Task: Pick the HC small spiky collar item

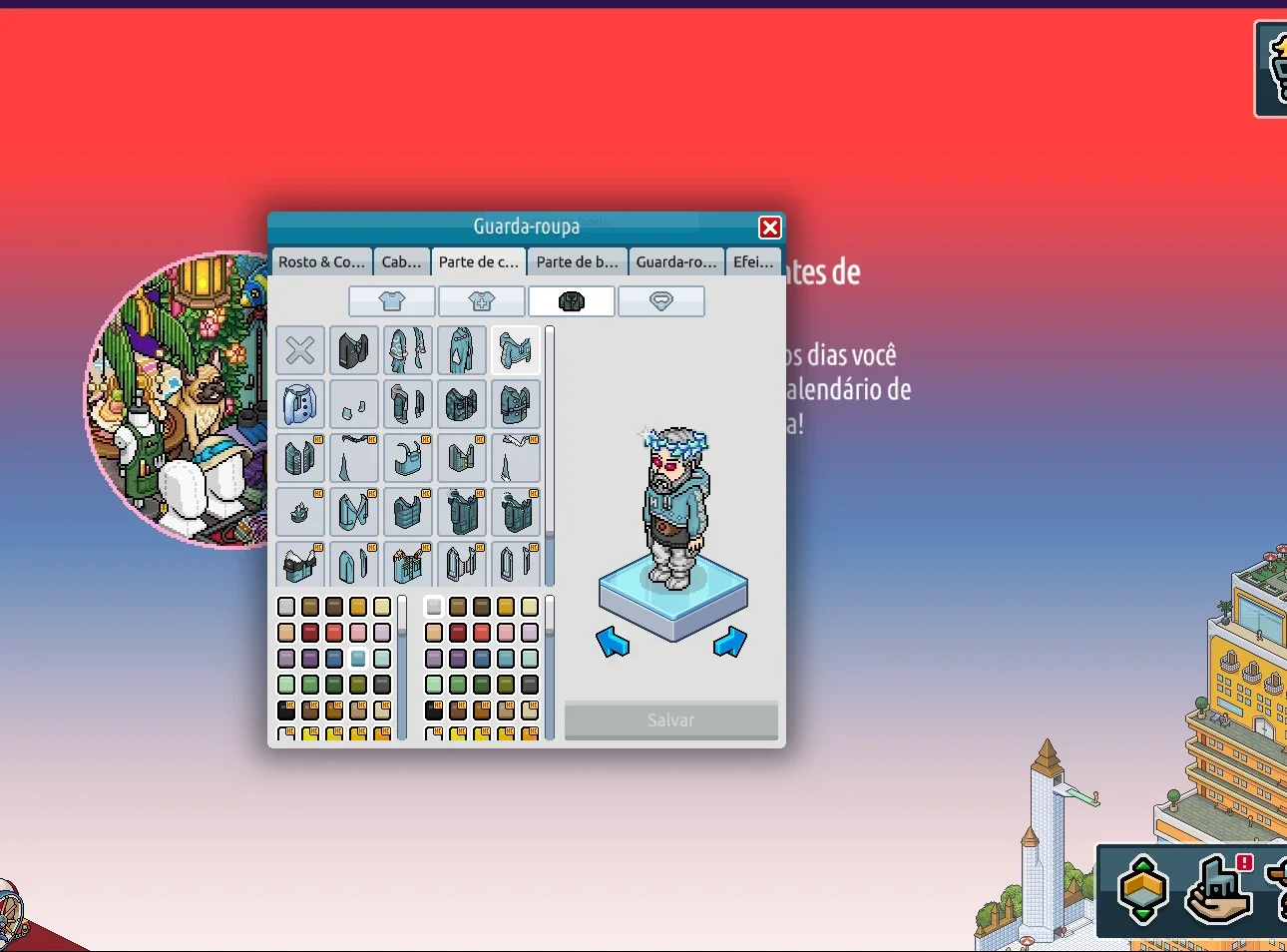Action: tap(300, 512)
